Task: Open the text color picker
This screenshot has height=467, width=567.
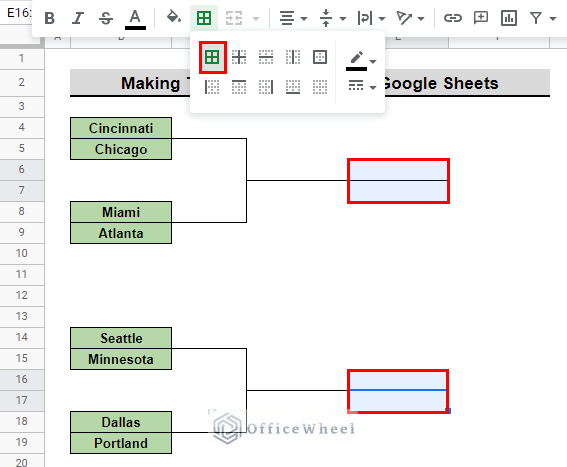Action: [135, 18]
